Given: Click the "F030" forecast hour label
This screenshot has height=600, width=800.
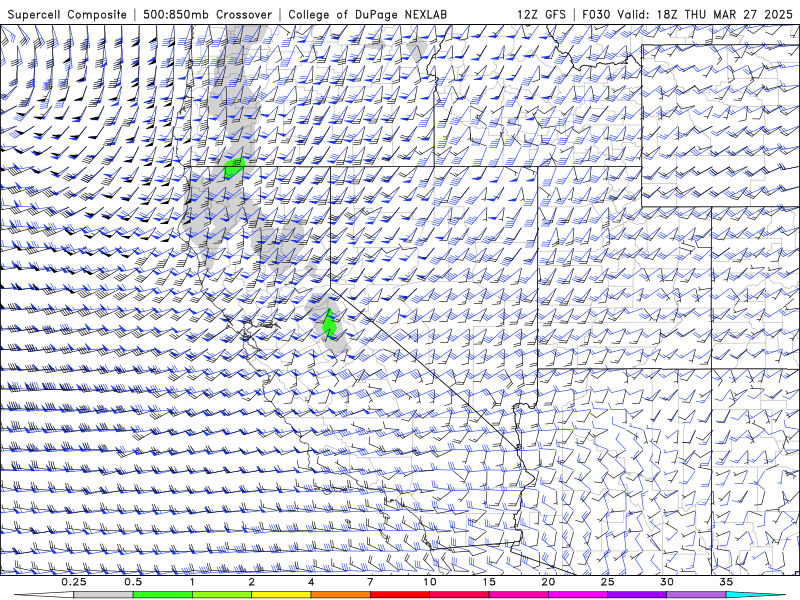Looking at the screenshot, I should point(597,15).
